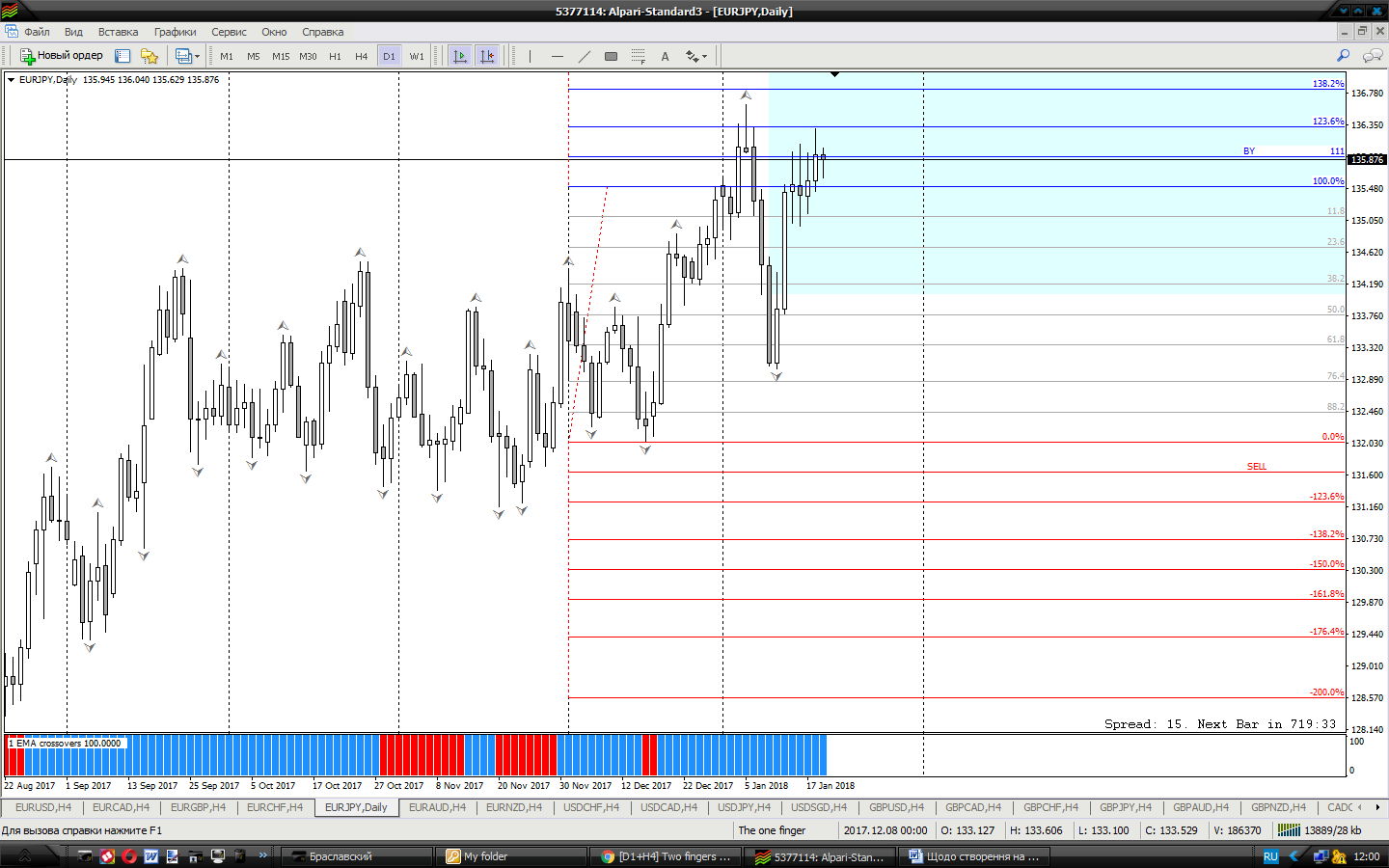
Task: Click the Opera icon in quick launch
Action: [129, 856]
